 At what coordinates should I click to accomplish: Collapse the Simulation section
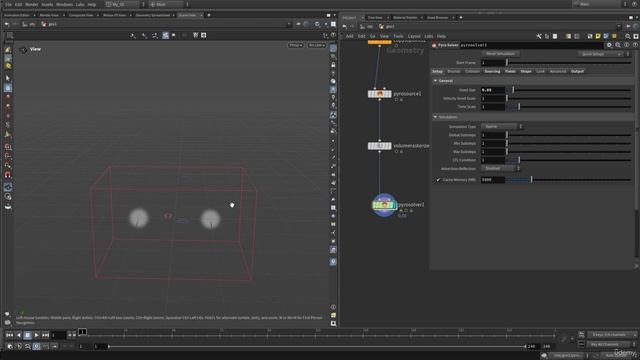point(436,117)
